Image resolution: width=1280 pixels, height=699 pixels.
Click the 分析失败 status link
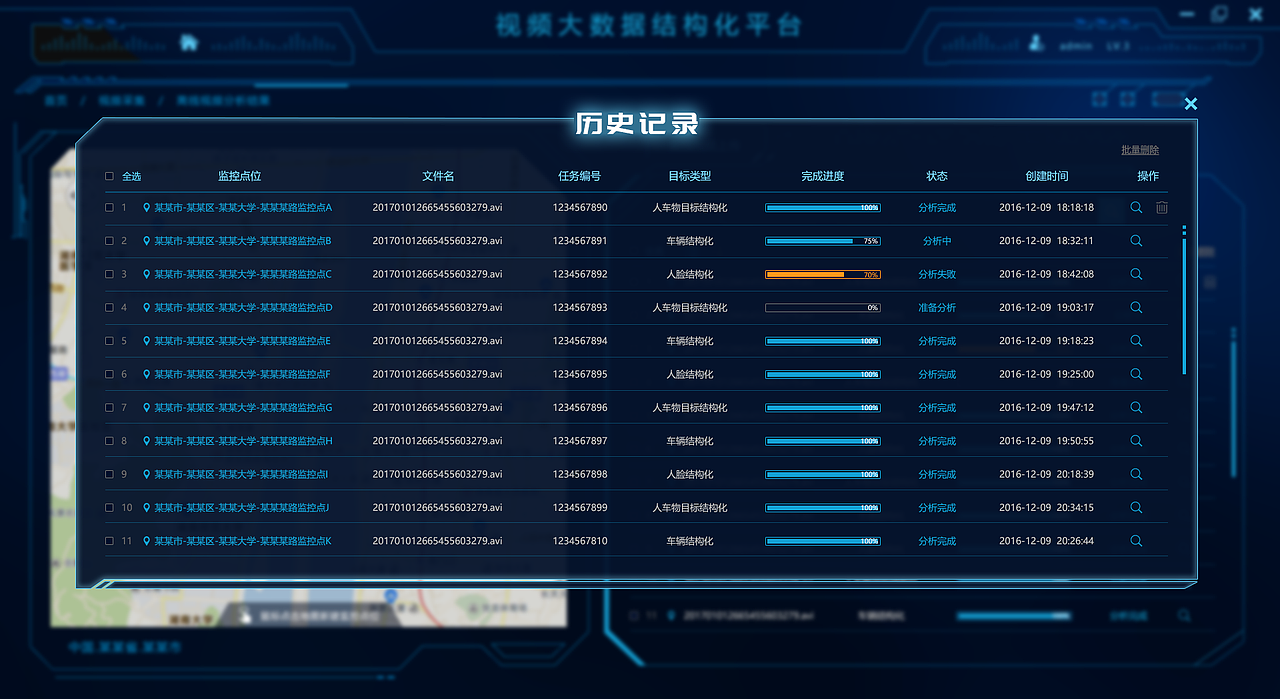(x=937, y=274)
